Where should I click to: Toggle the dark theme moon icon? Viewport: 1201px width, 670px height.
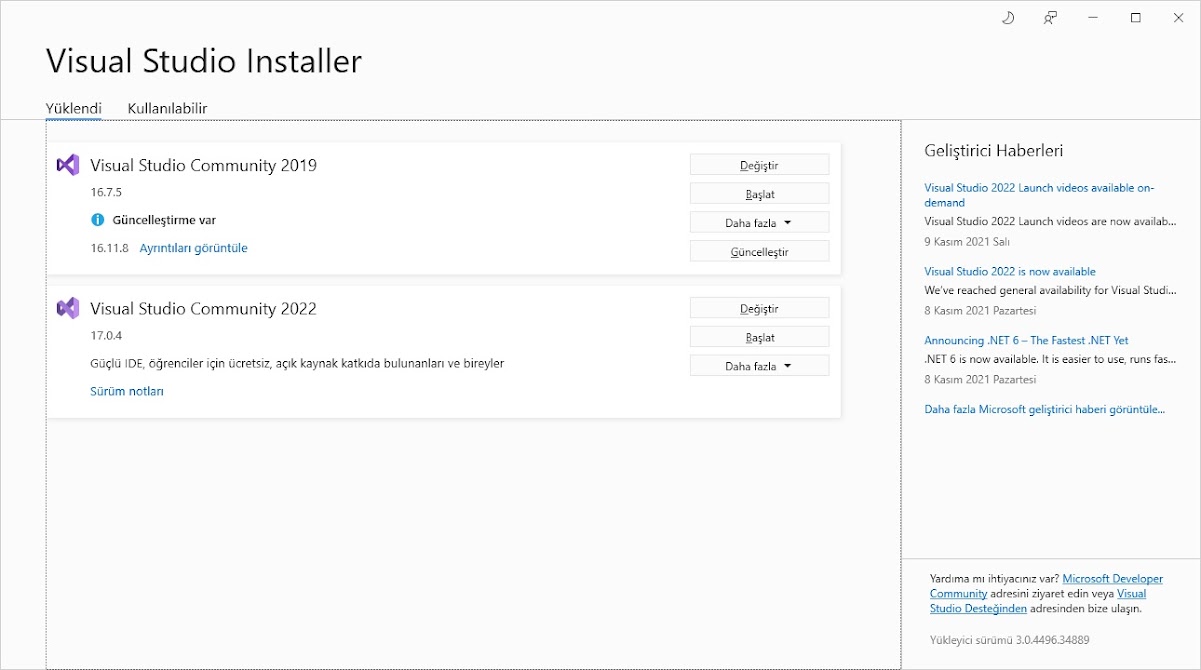1008,17
